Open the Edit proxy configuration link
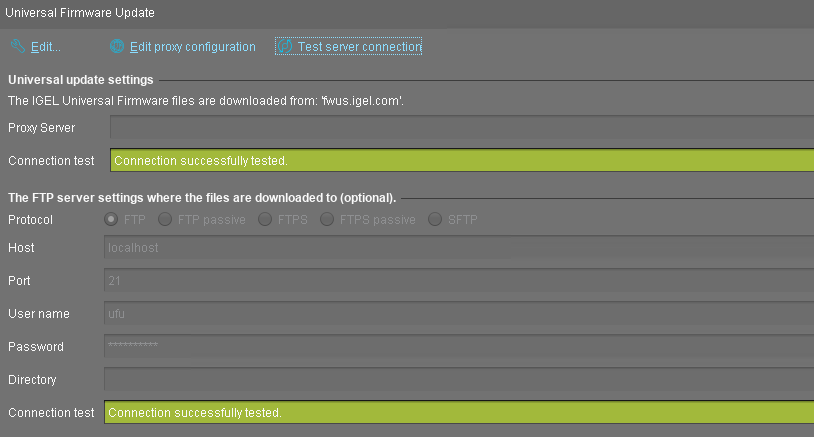This screenshot has height=437, width=814. [193, 47]
